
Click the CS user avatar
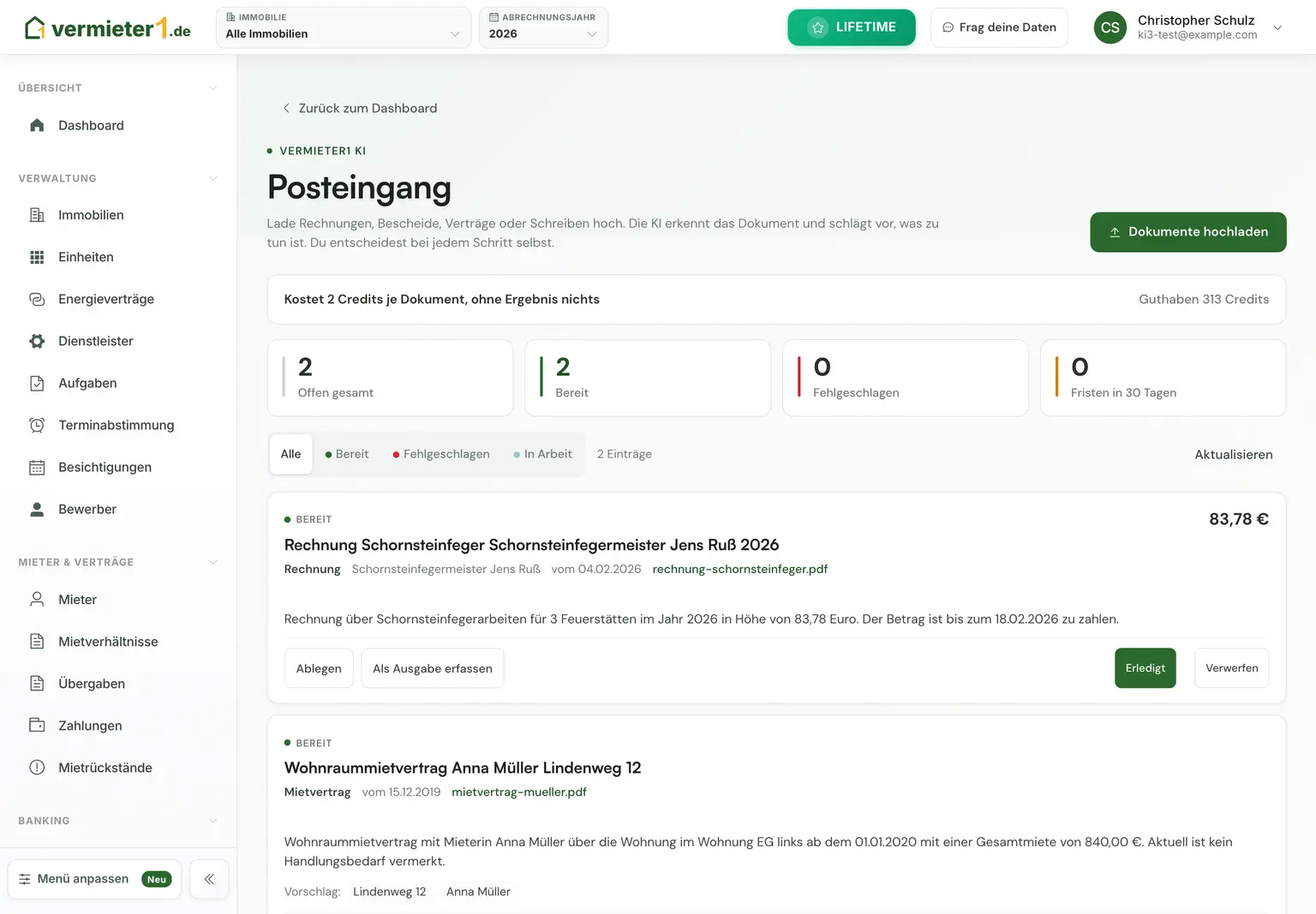(x=1110, y=27)
